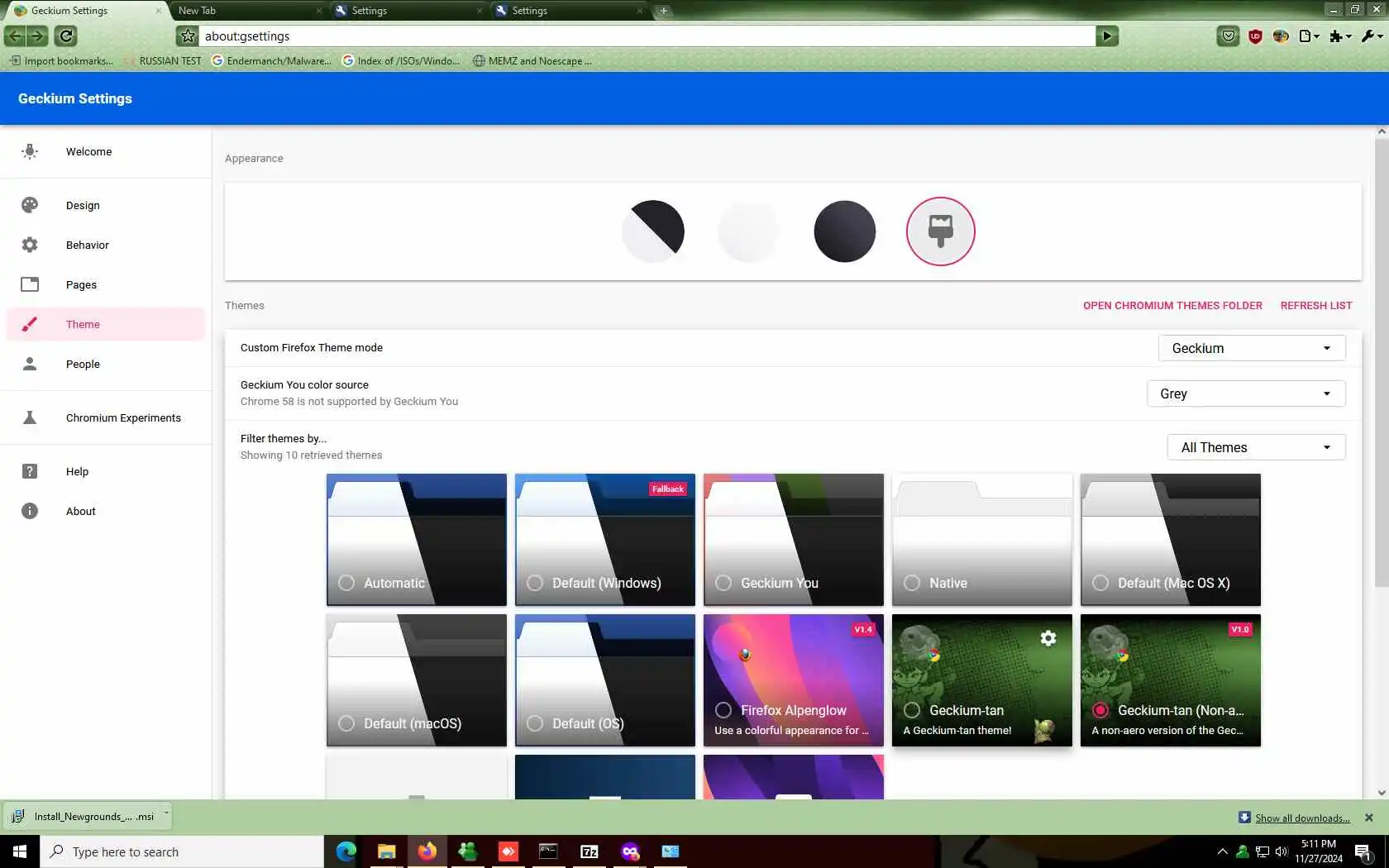Dismiss the downloads bar with the X
The image size is (1389, 868).
[x=1368, y=818]
